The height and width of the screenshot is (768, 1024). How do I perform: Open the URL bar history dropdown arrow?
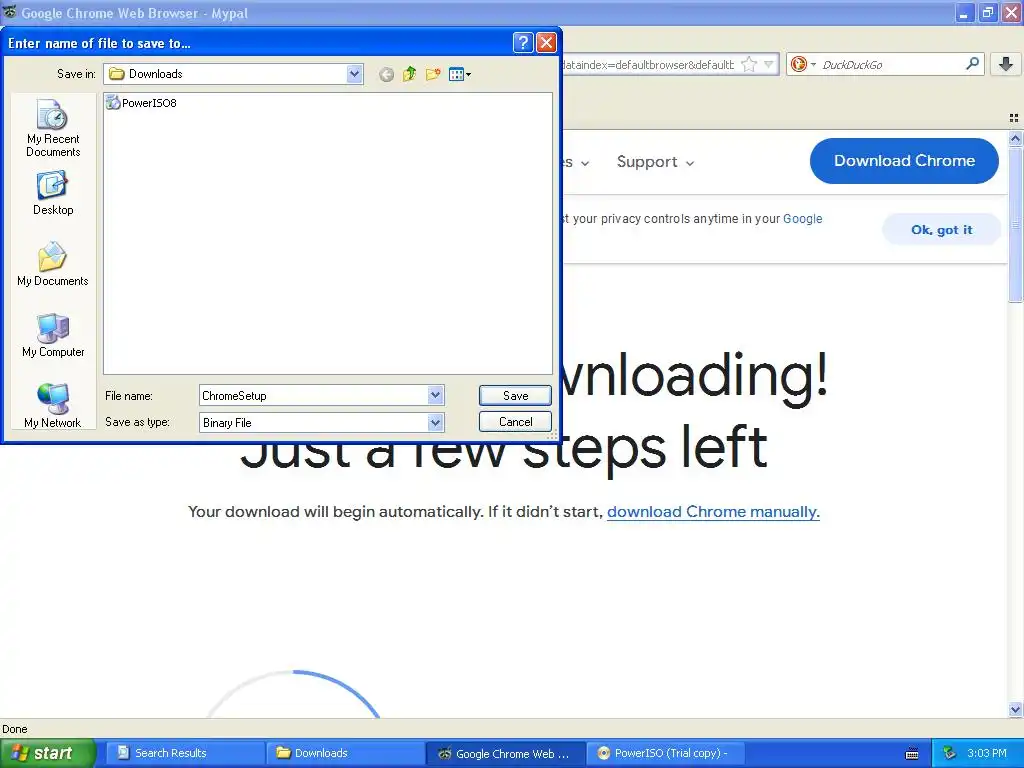coord(769,65)
